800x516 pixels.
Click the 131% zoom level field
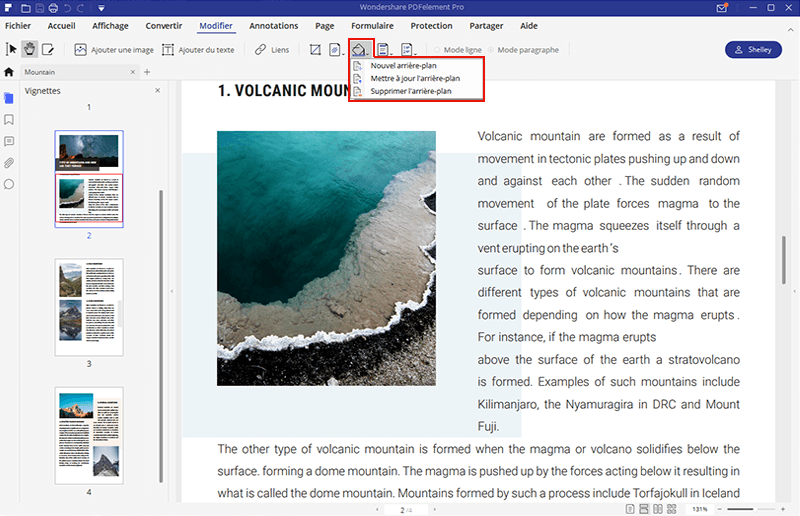699,509
